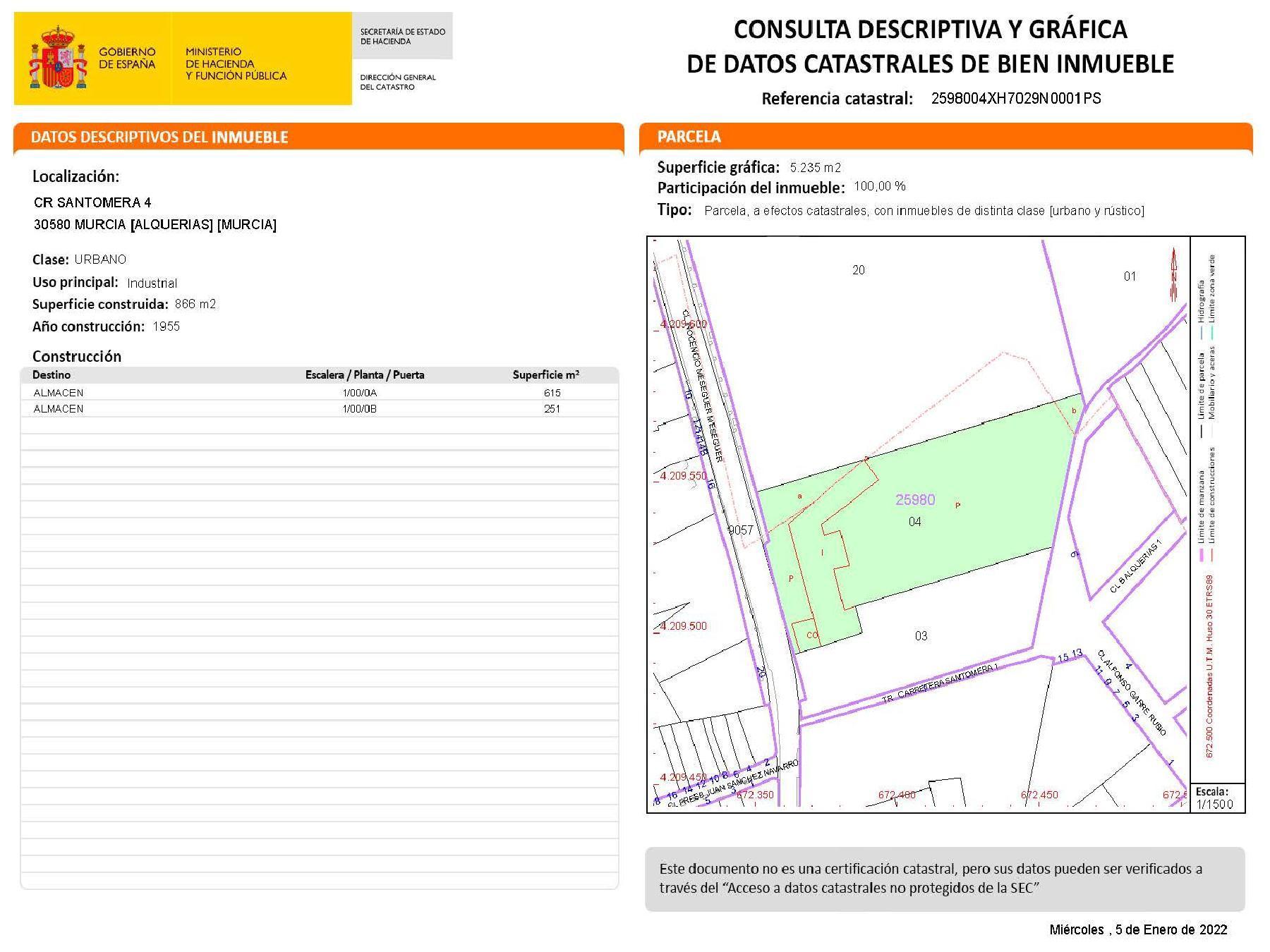Click coordinate label '4.209.600'

[x=683, y=324]
